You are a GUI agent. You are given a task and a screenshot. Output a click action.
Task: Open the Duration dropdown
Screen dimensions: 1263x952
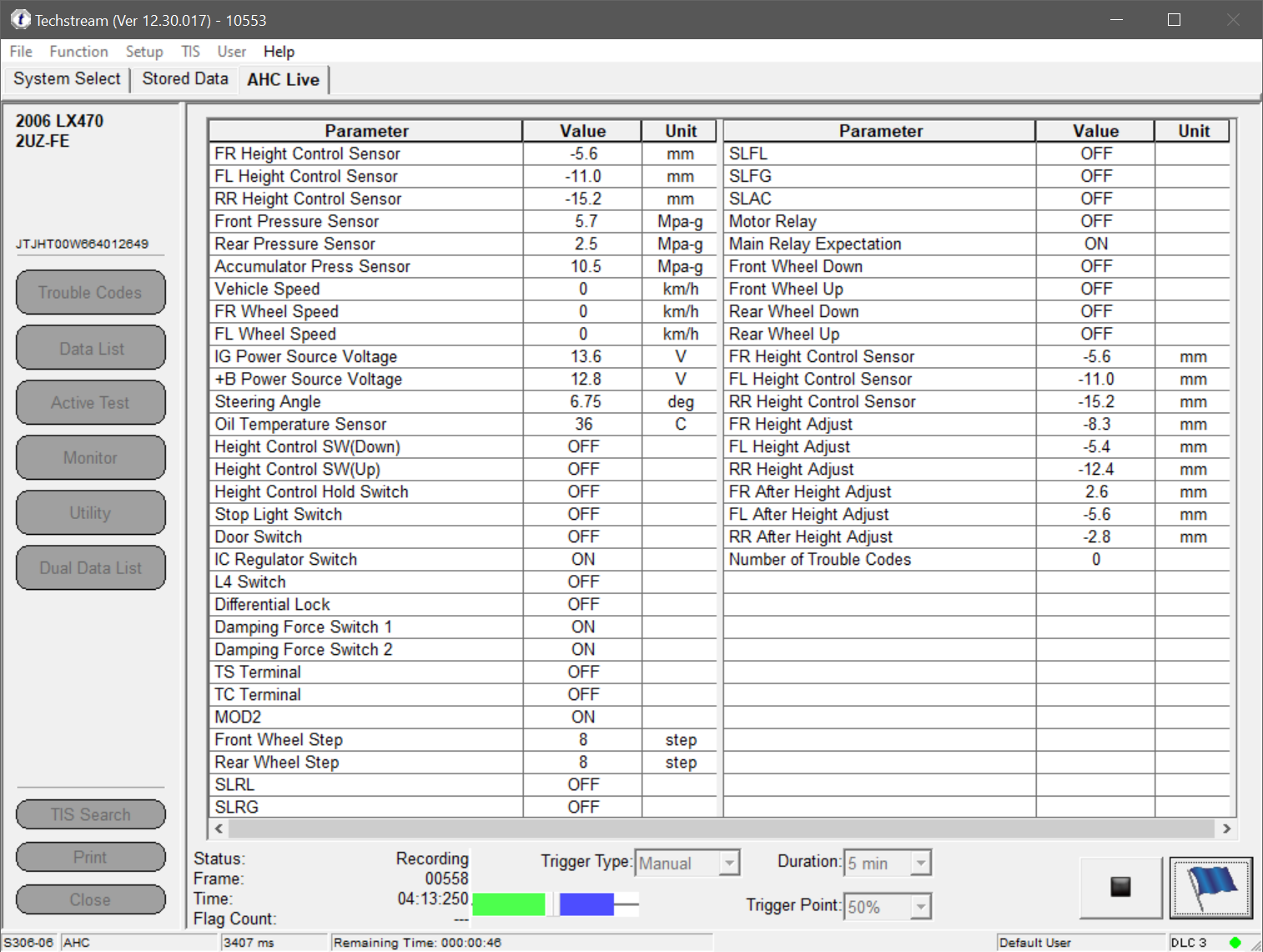pos(920,863)
